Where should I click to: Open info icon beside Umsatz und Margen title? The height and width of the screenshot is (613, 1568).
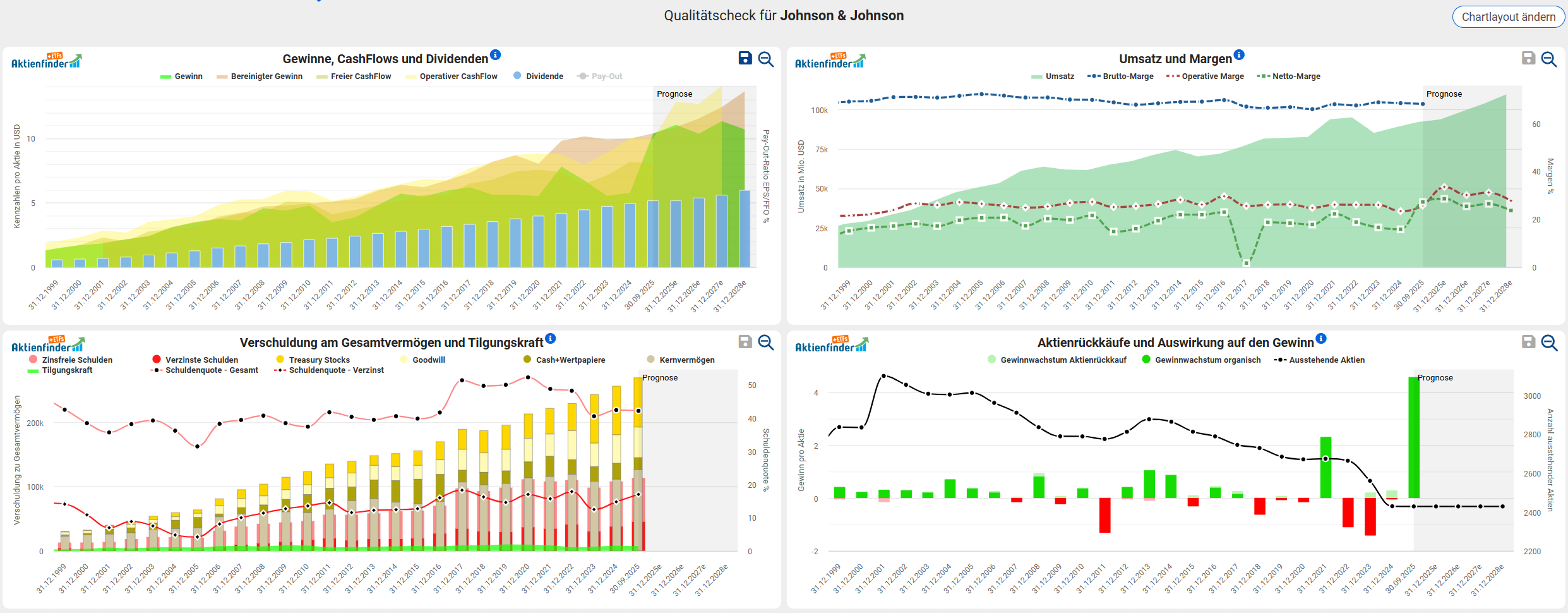tap(1240, 55)
